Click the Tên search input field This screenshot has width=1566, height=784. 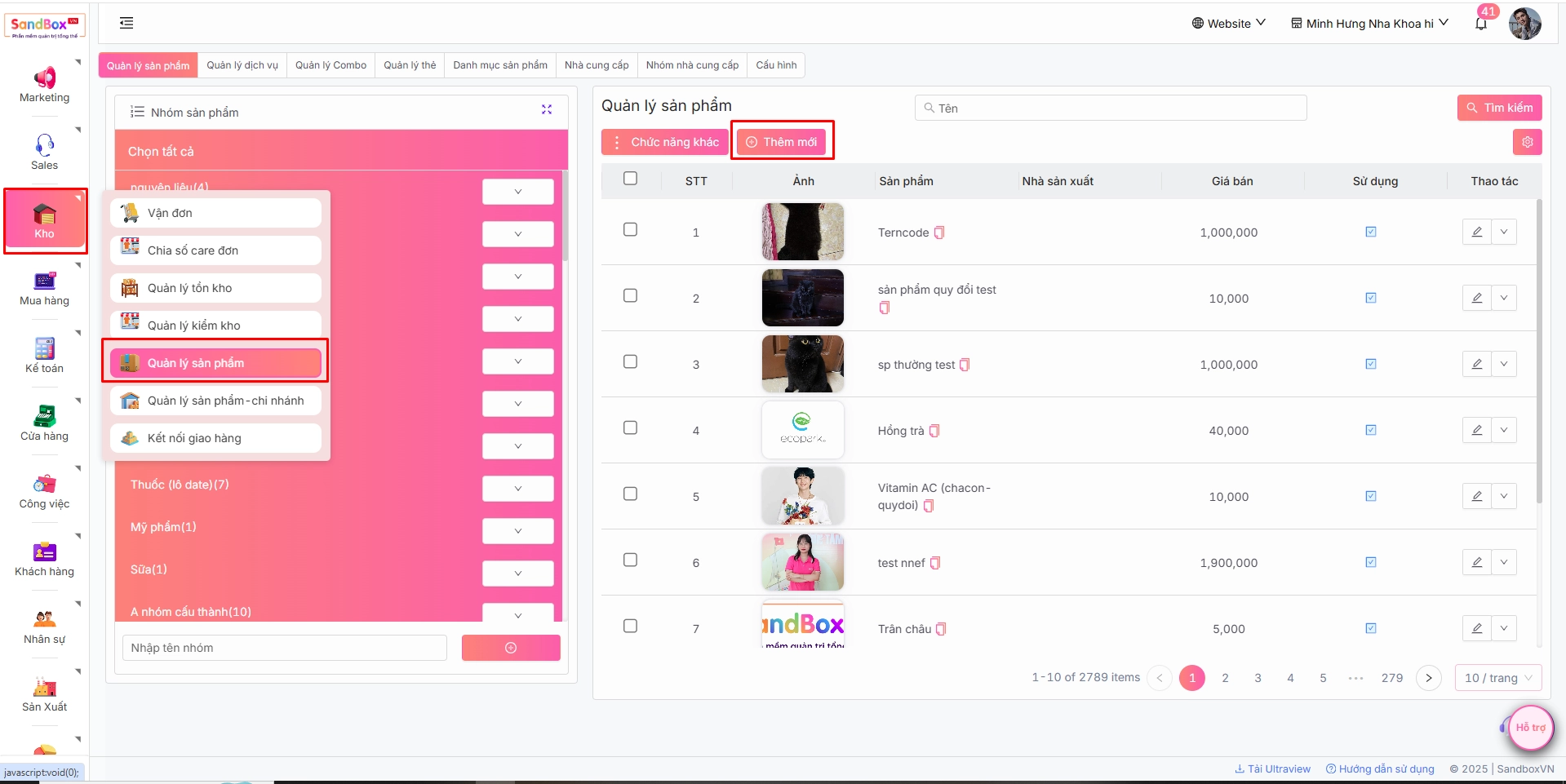coord(1110,109)
